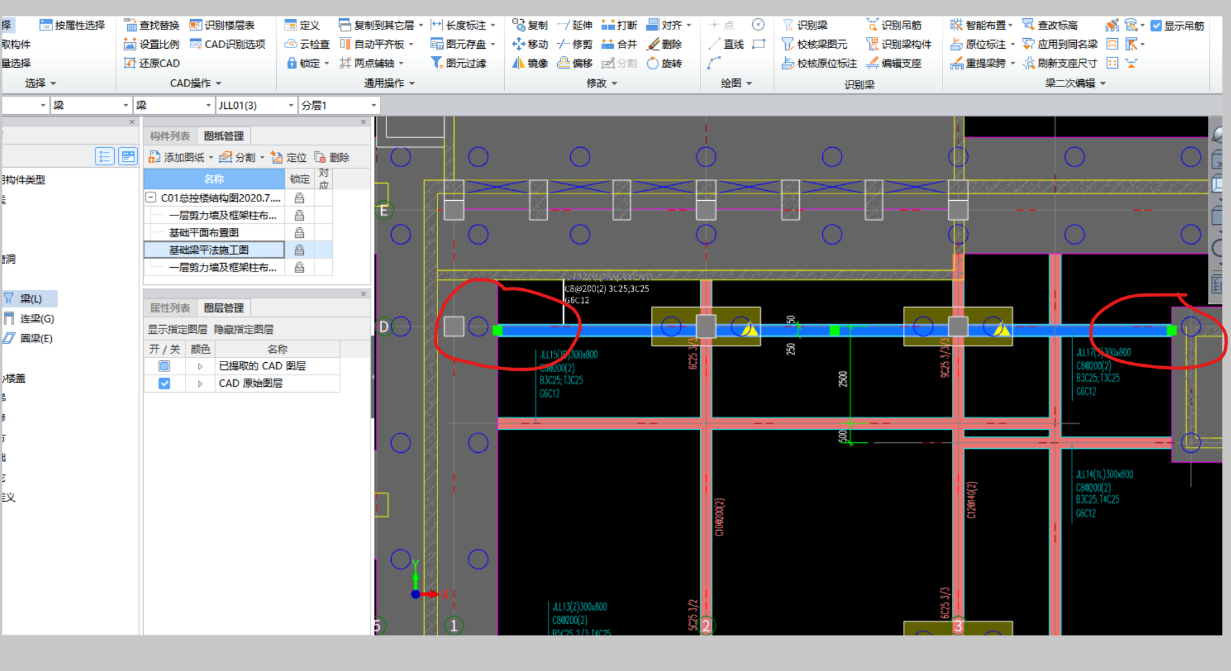The image size is (1231, 671).
Task: Switch to 构件列表 tab
Action: coord(170,136)
